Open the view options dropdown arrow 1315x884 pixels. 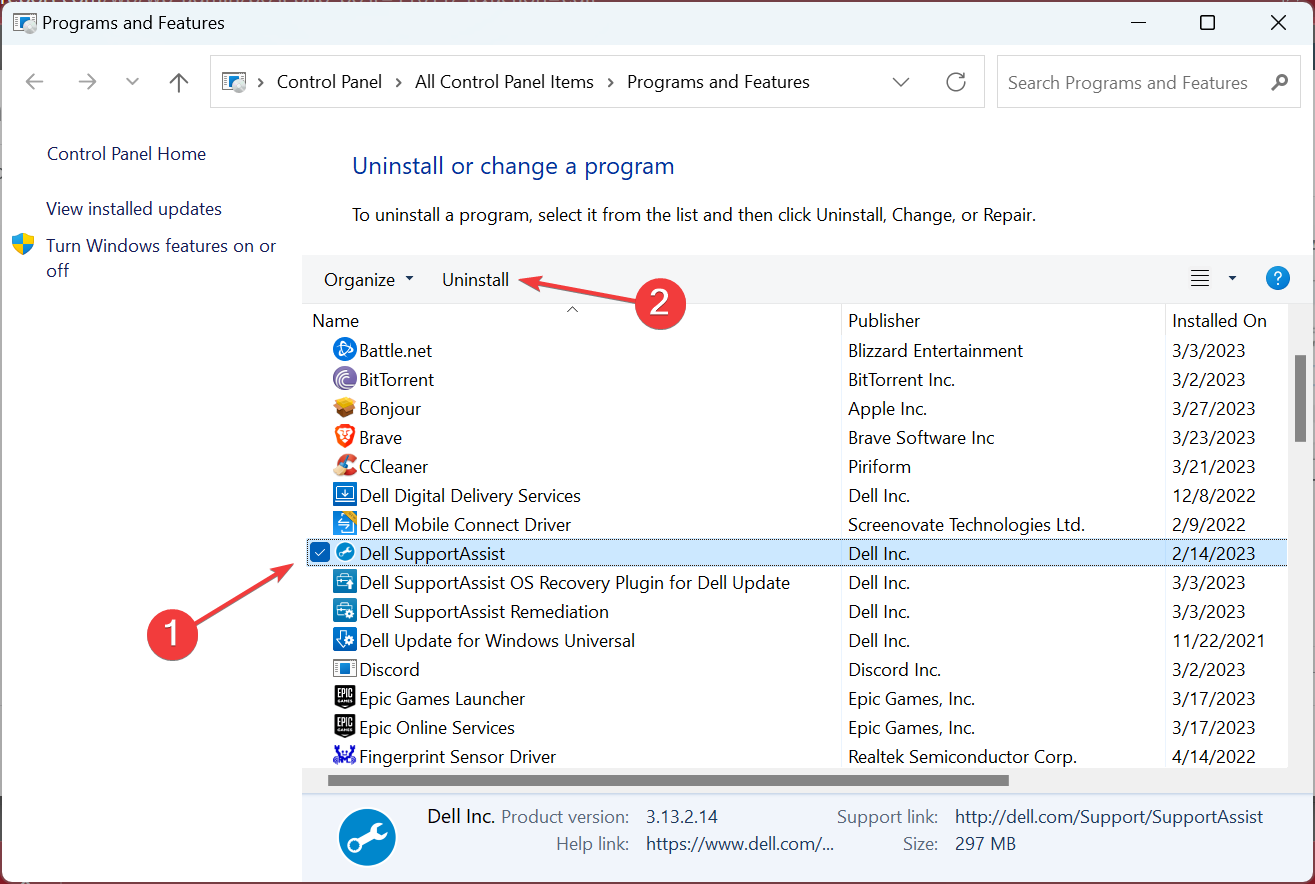pyautogui.click(x=1232, y=279)
